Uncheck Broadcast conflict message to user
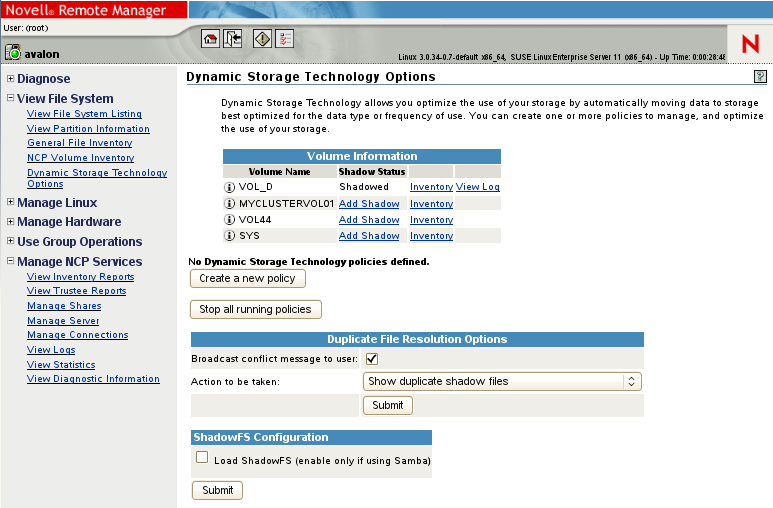Image resolution: width=773 pixels, height=508 pixels. point(372,359)
